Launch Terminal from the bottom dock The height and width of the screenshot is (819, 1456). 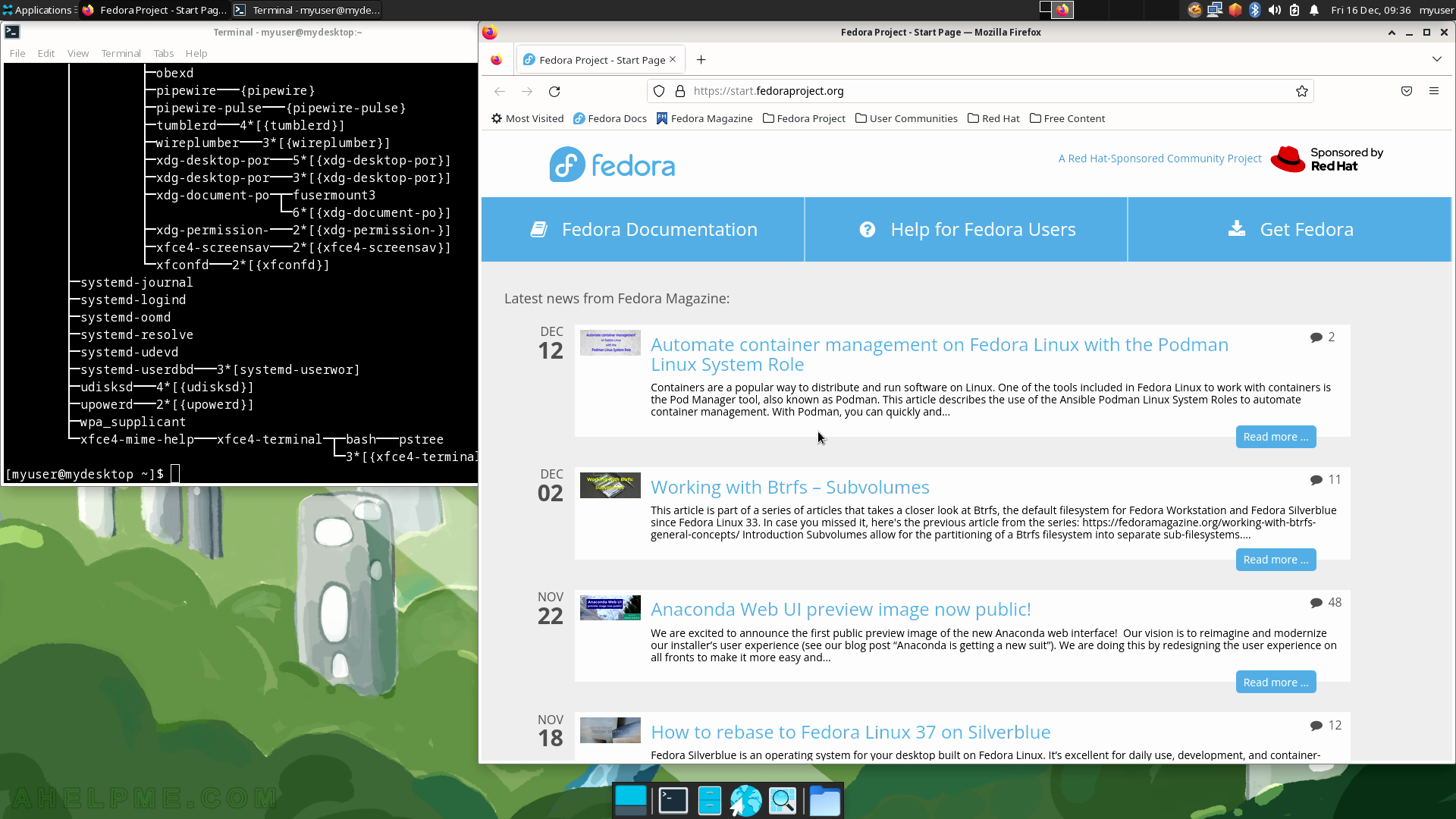[x=673, y=800]
